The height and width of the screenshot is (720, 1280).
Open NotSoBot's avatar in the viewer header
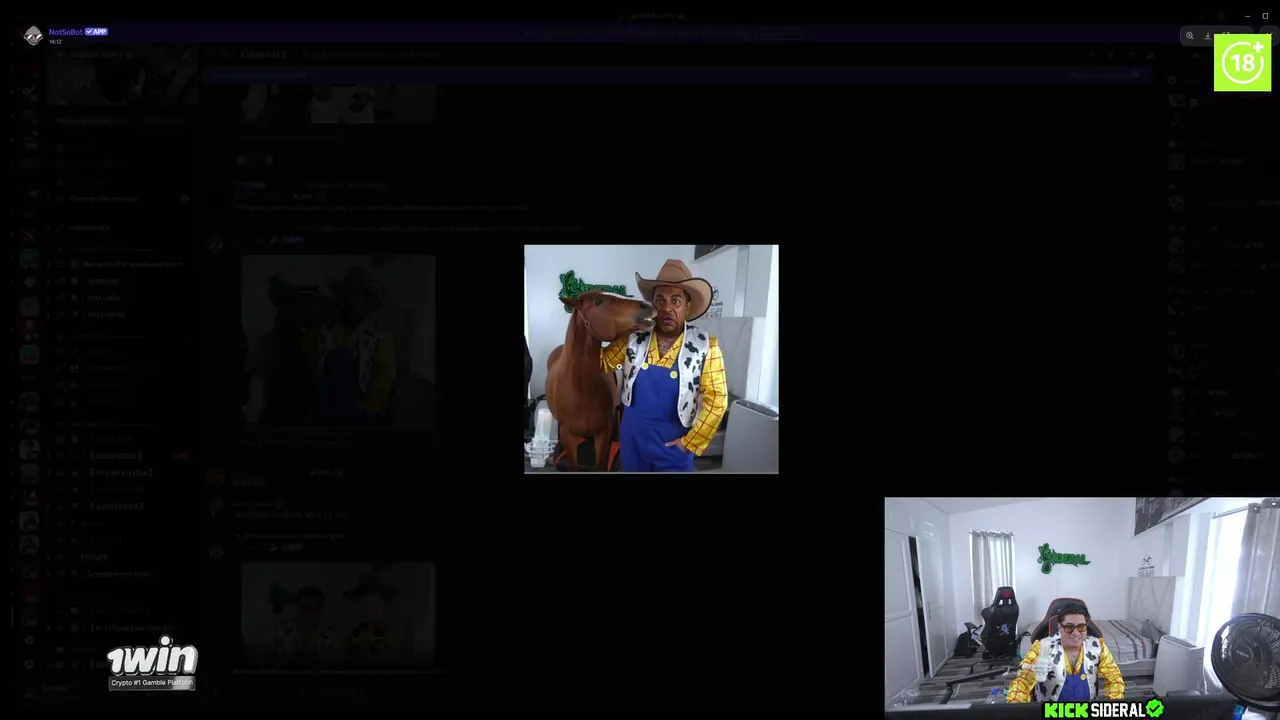coord(33,36)
